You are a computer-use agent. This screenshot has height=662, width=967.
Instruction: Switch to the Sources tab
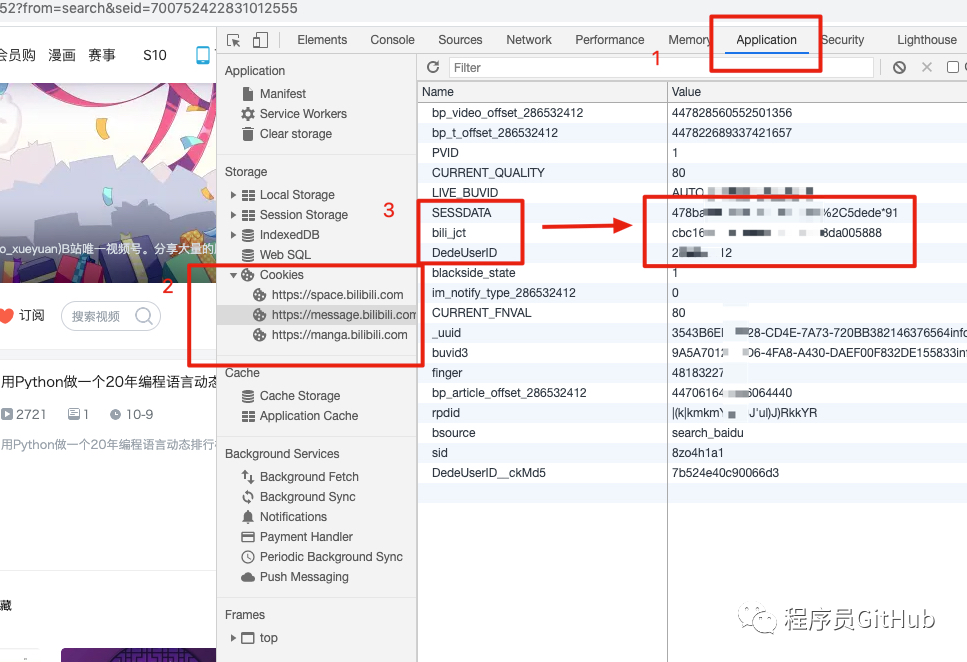[x=460, y=40]
